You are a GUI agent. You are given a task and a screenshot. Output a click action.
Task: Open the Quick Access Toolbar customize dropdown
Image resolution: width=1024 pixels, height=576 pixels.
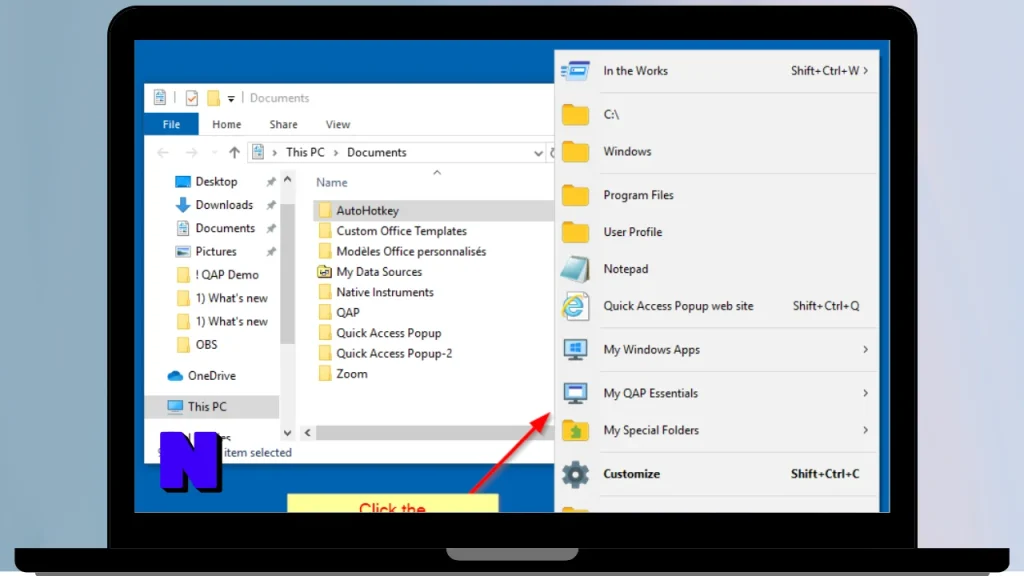click(231, 99)
